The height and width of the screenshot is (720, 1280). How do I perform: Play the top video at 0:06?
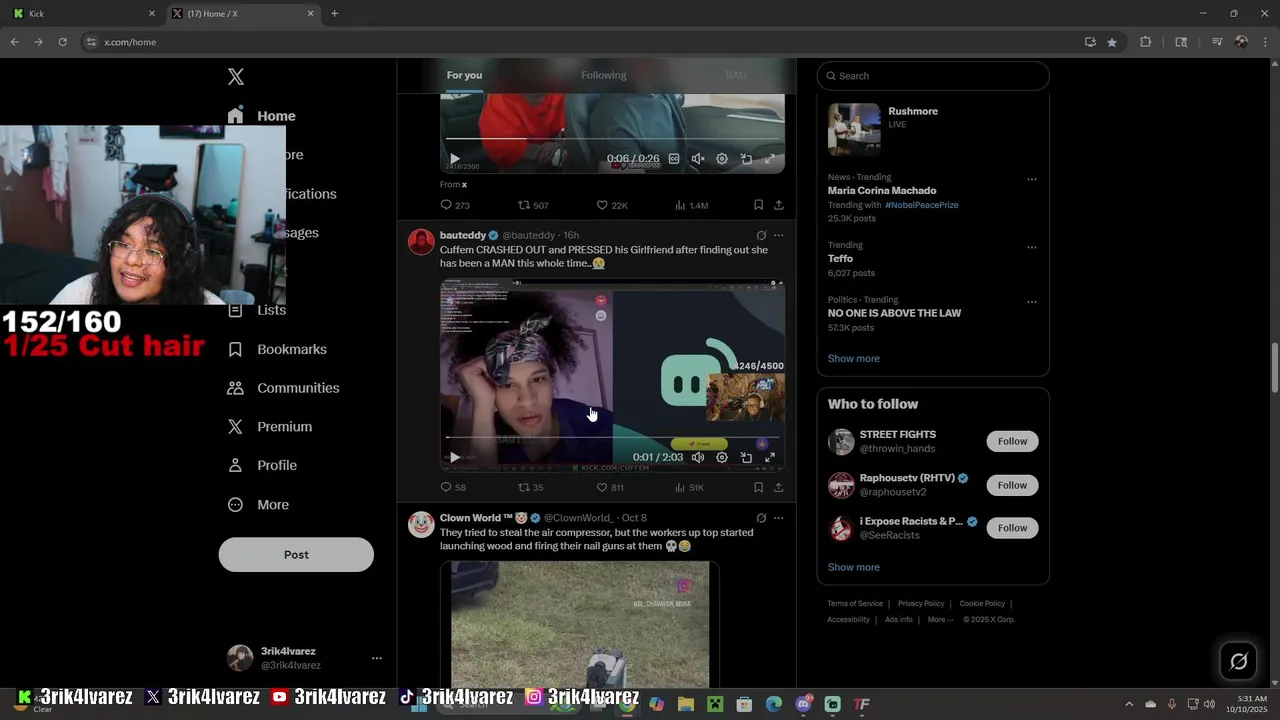point(455,159)
